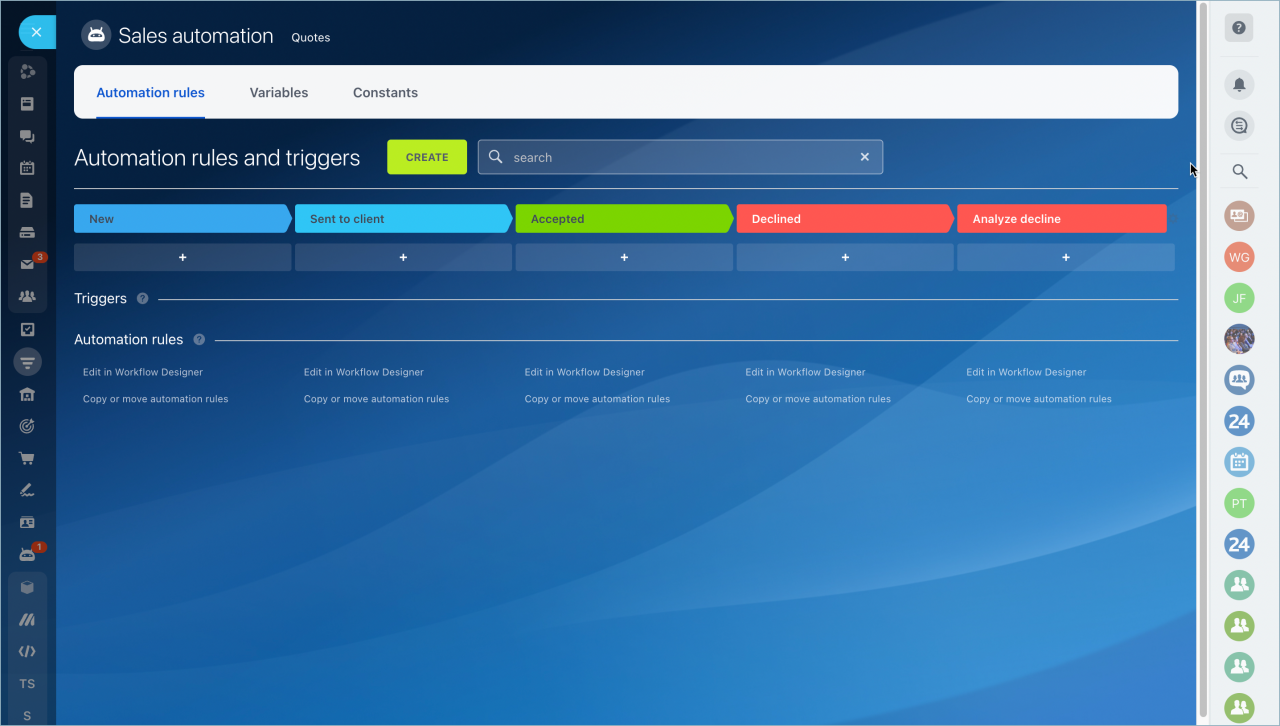The image size is (1280, 726).
Task: Click the search magnifier in right panel
Action: tap(1239, 172)
